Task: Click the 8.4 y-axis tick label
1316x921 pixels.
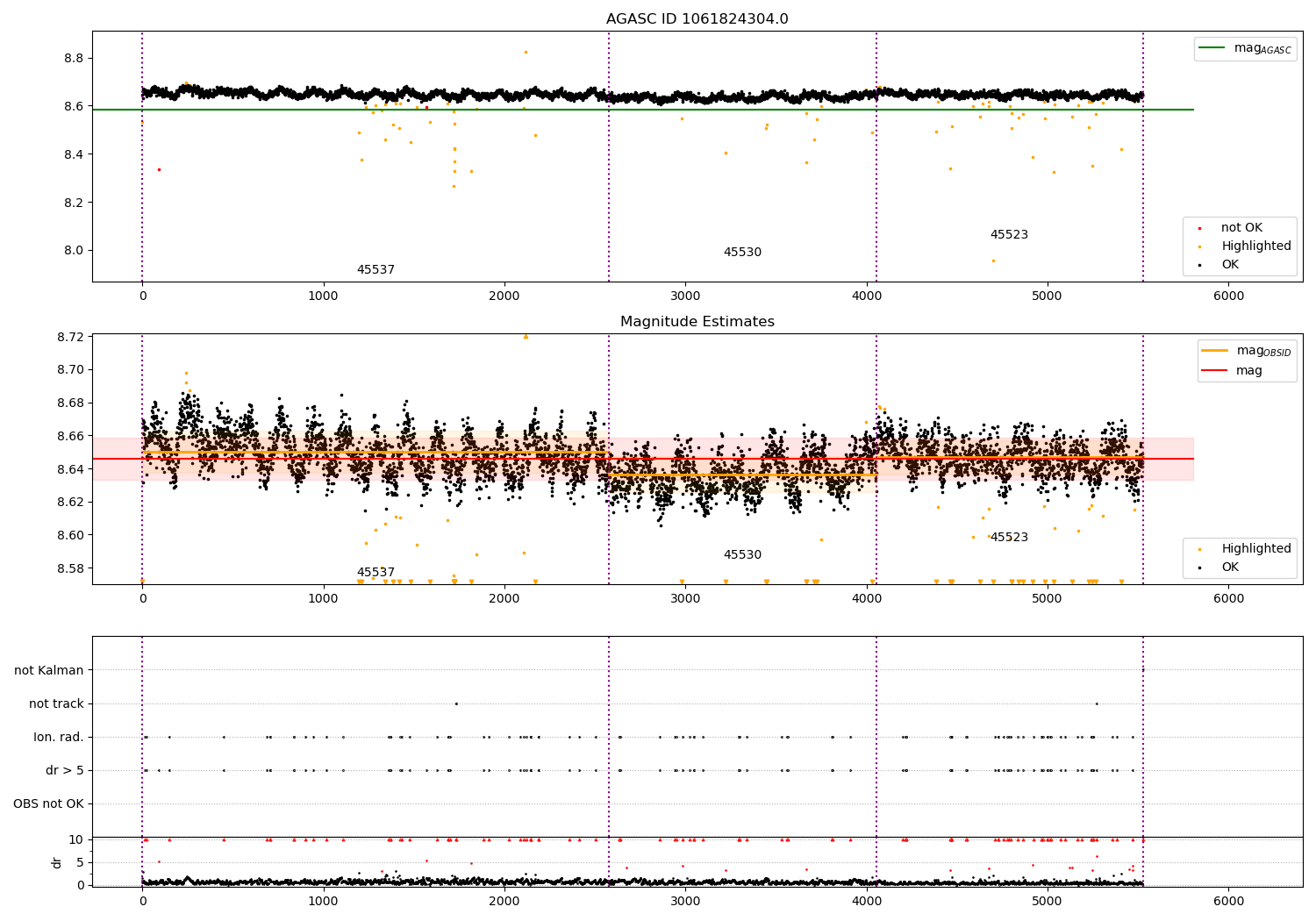Action: (74, 154)
